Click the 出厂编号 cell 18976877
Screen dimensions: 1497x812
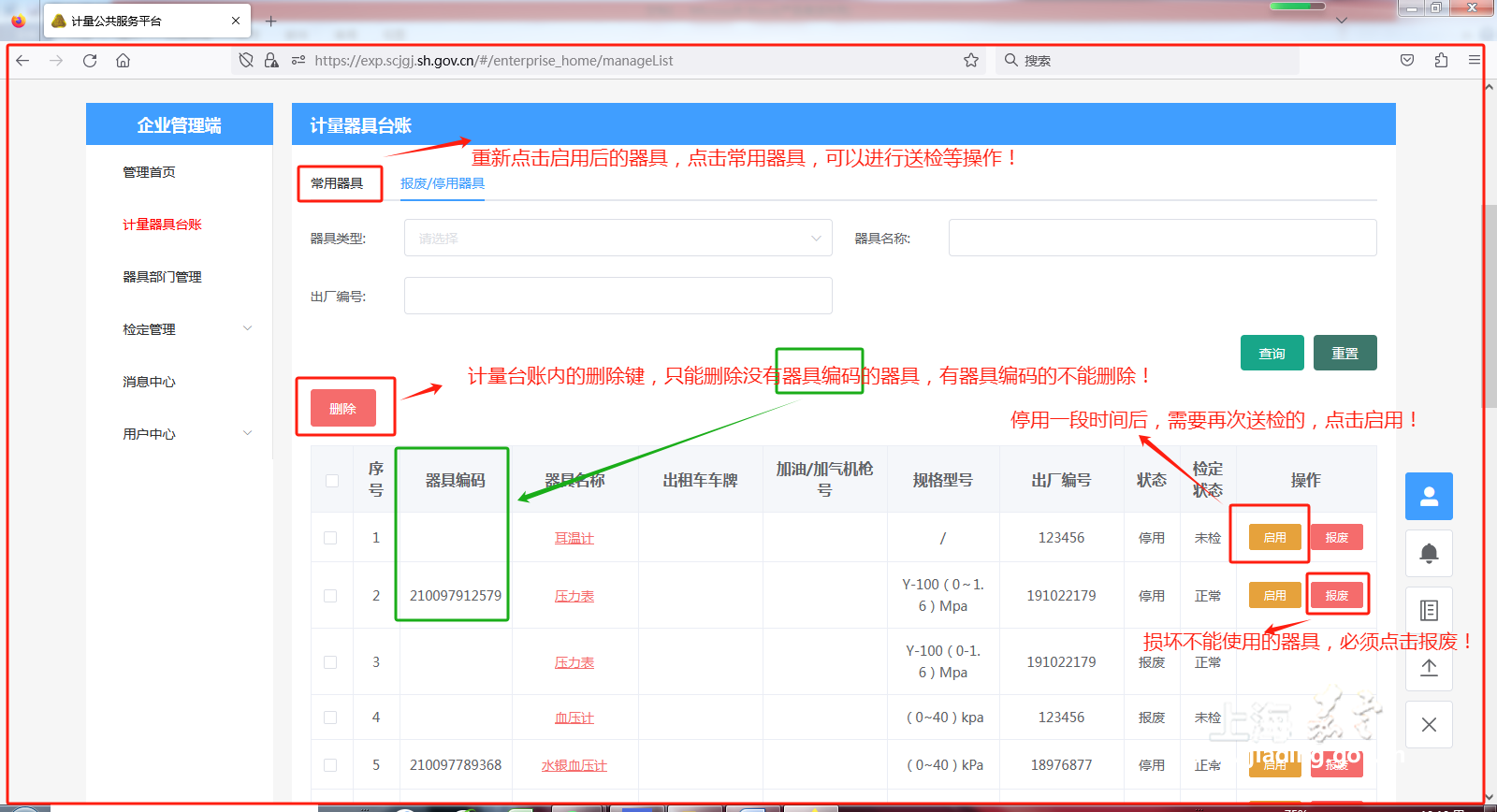pyautogui.click(x=1061, y=765)
